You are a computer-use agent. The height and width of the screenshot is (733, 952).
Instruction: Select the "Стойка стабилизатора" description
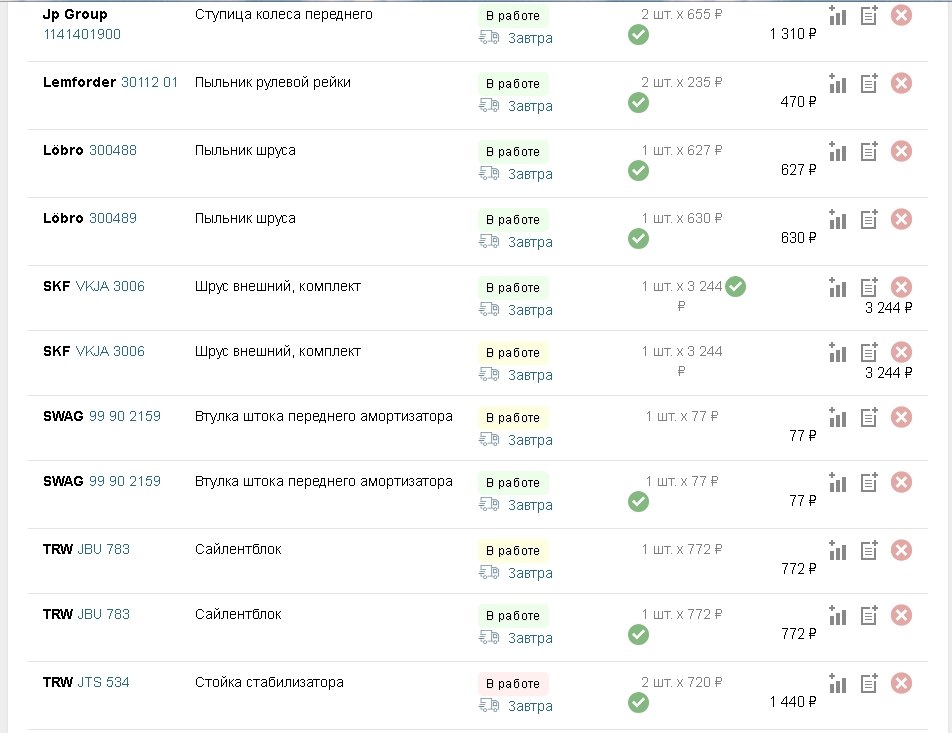coord(269,683)
